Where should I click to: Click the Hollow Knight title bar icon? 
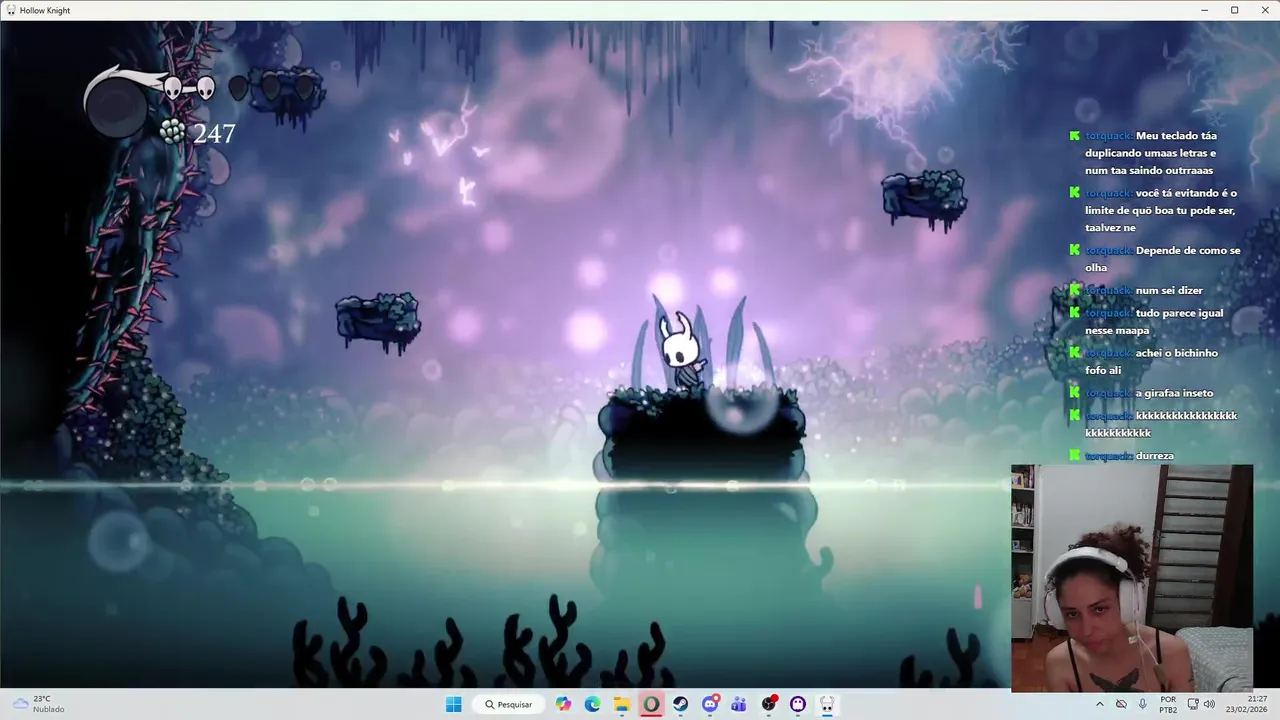coord(11,10)
